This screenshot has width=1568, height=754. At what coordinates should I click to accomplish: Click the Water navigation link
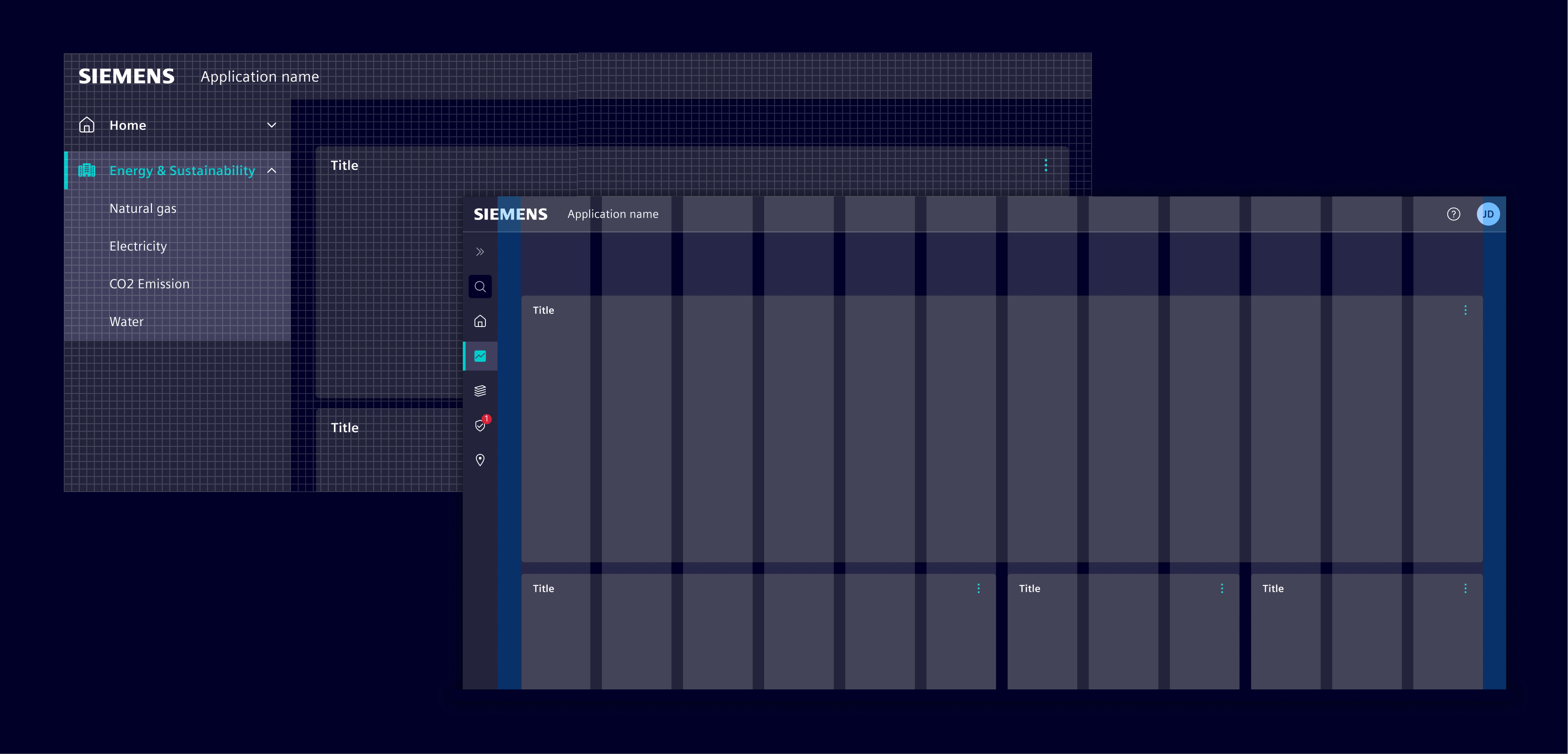coord(126,321)
